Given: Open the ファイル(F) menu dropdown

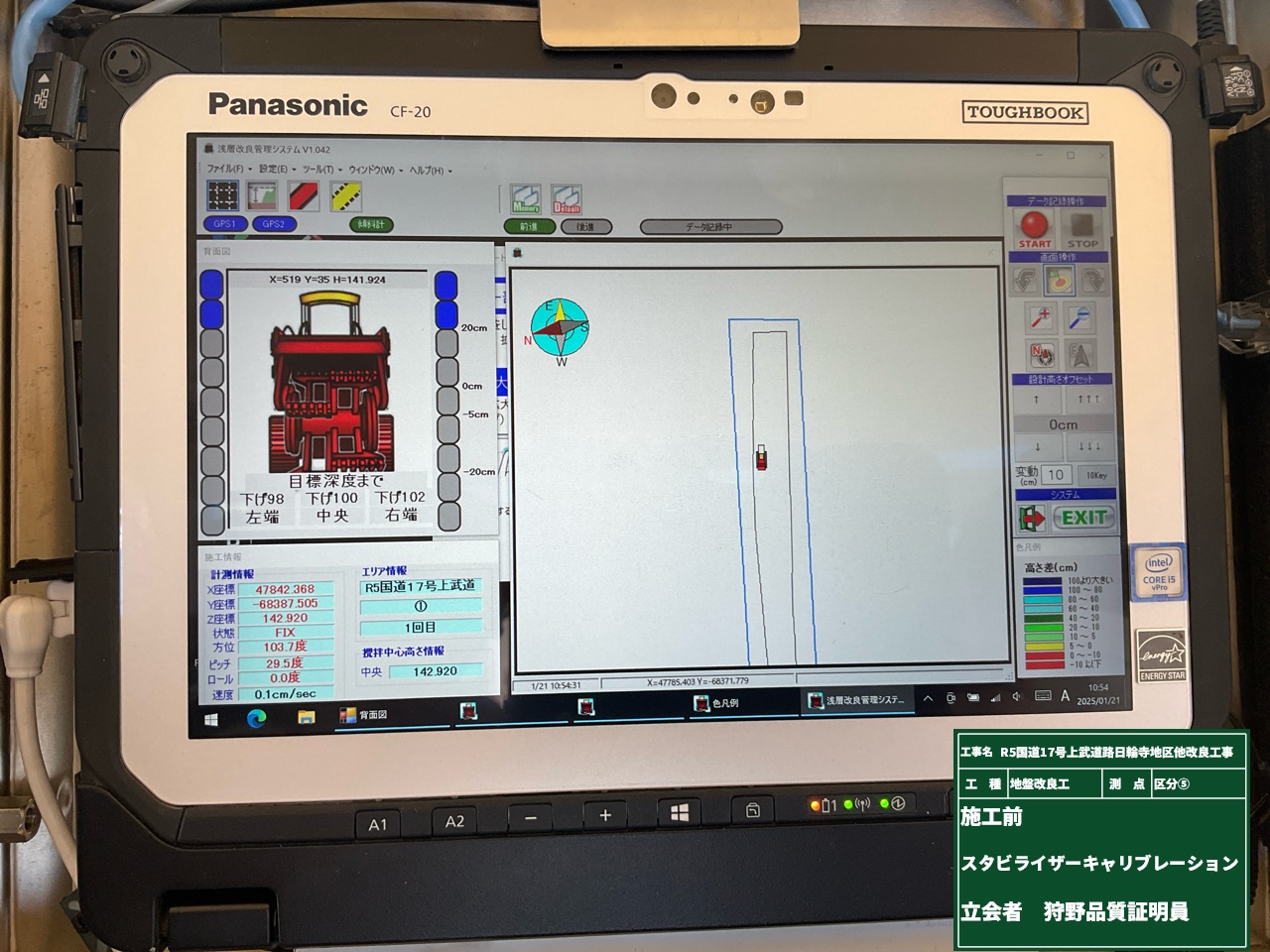Looking at the screenshot, I should pyautogui.click(x=228, y=170).
